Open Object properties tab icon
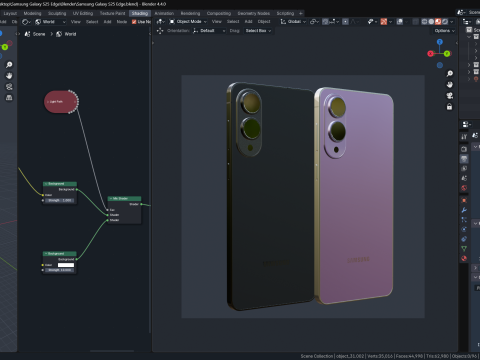This screenshot has width=480, height=360. [x=464, y=200]
